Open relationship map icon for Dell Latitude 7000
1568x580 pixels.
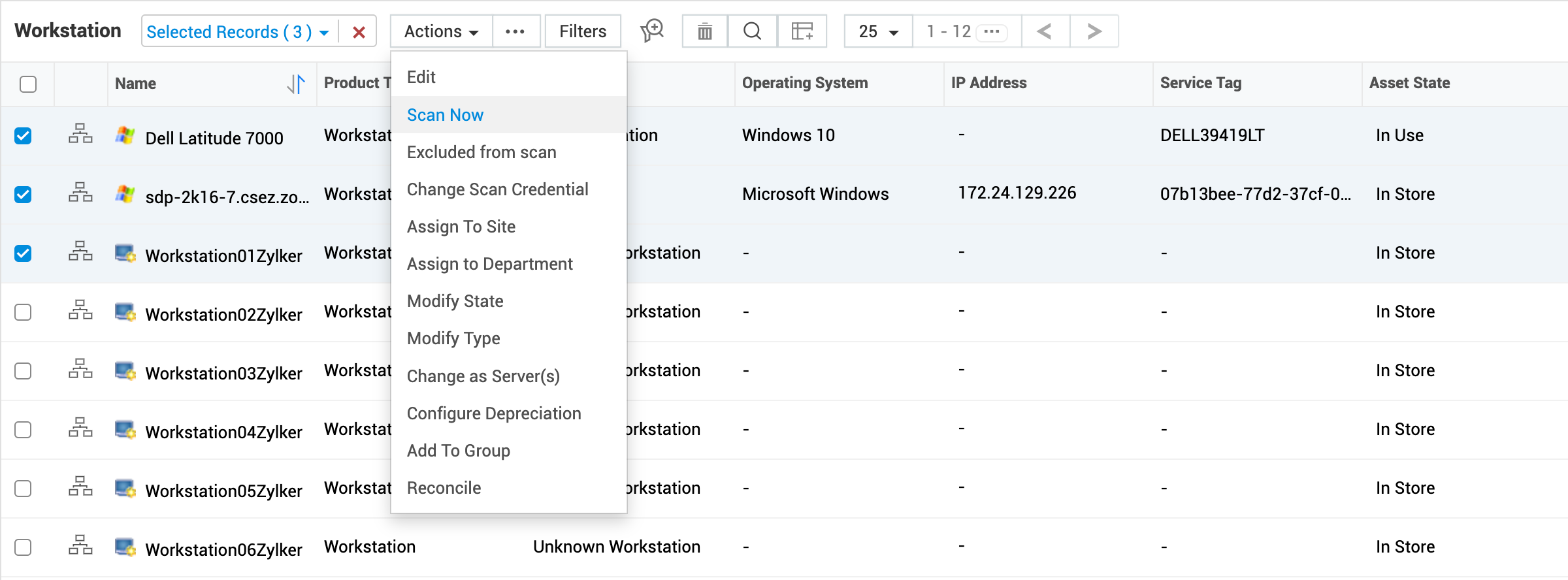80,134
